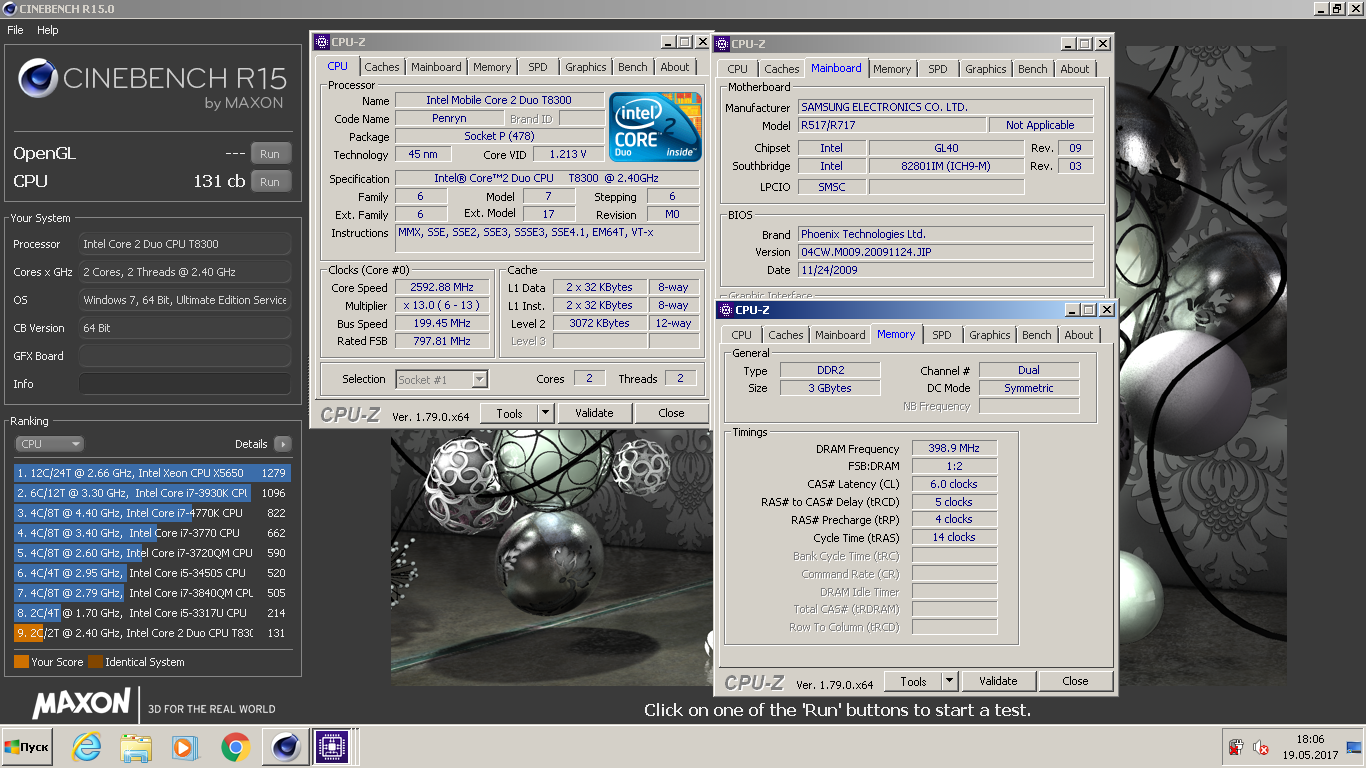The height and width of the screenshot is (768, 1366).
Task: Click the muted volume tray icon
Action: 1261,747
